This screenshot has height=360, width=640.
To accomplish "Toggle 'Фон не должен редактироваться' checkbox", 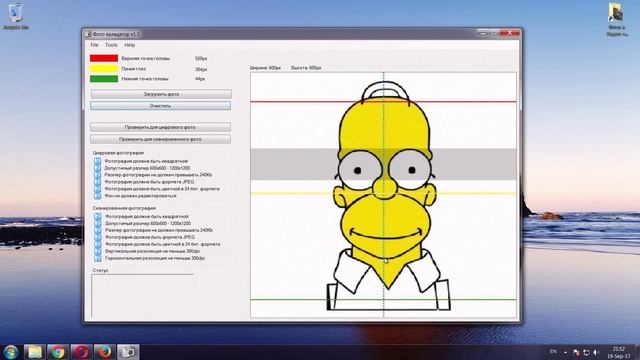I will (97, 196).
